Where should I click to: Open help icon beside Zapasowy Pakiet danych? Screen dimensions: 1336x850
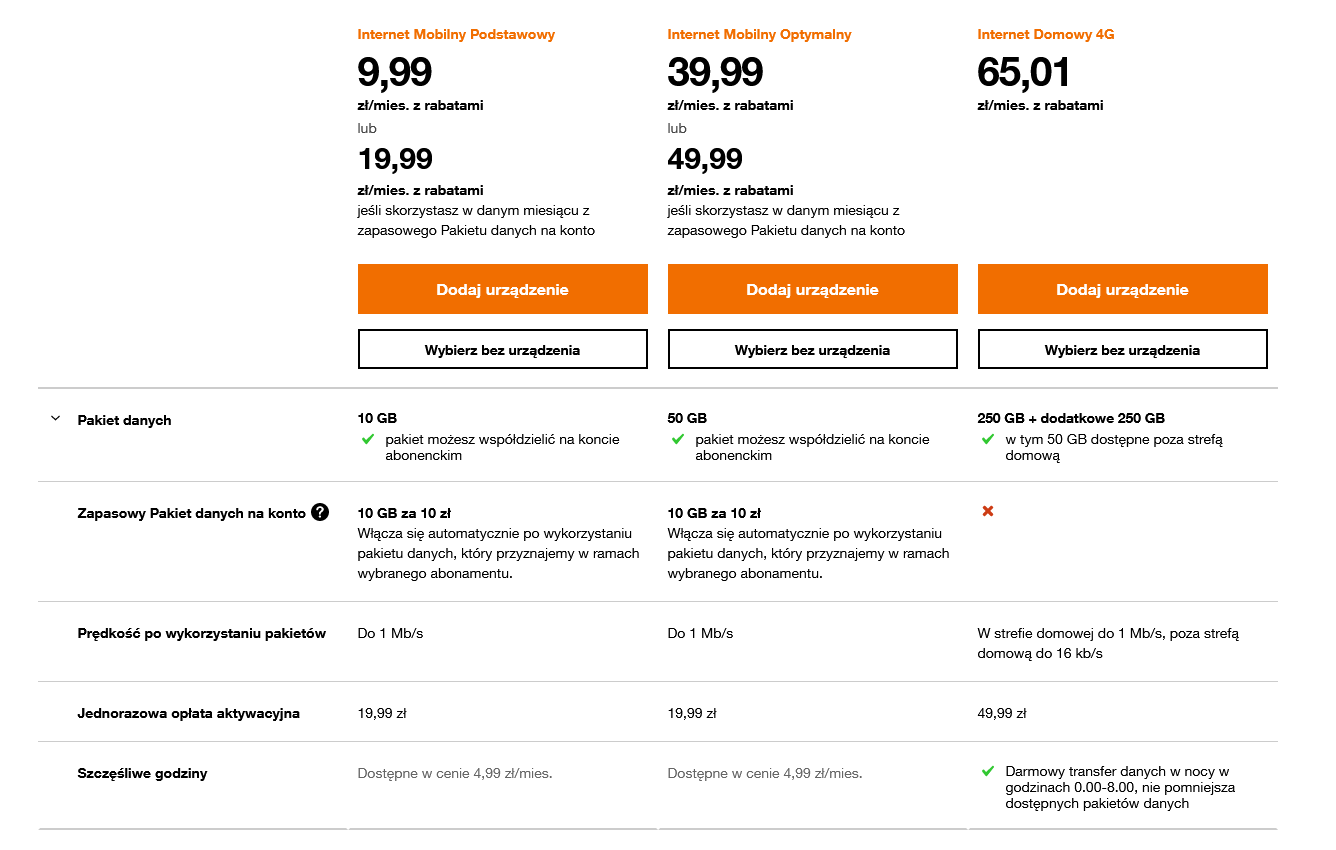(x=320, y=513)
